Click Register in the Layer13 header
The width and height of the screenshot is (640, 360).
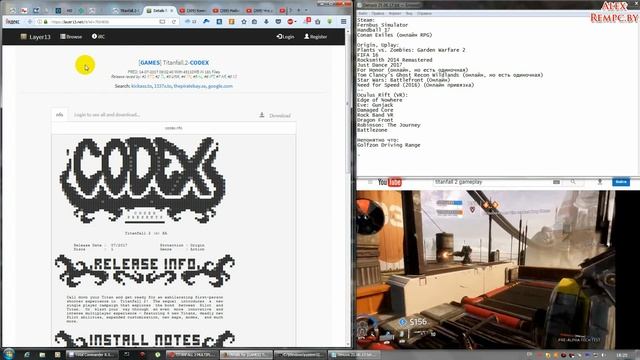316,37
